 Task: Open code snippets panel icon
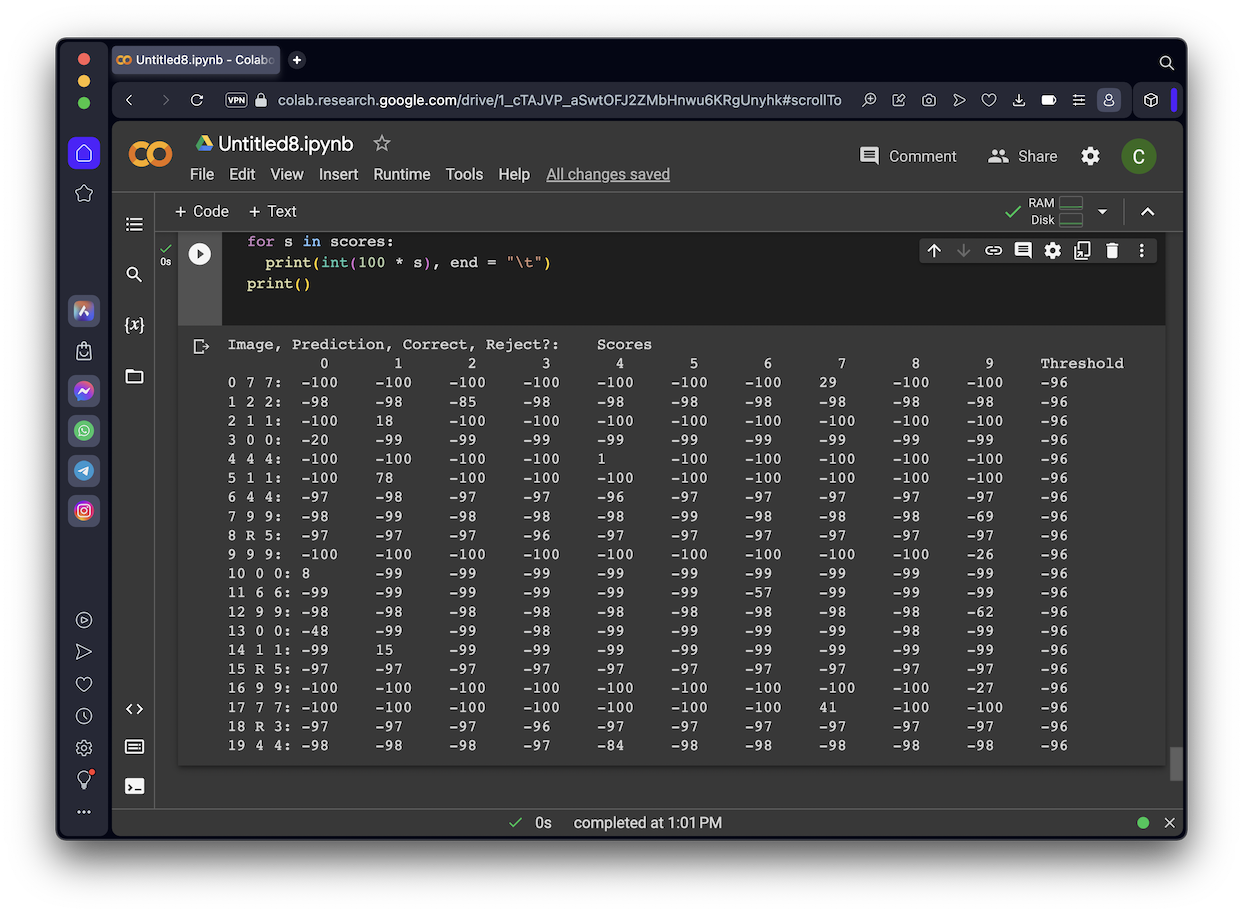pyautogui.click(x=134, y=709)
